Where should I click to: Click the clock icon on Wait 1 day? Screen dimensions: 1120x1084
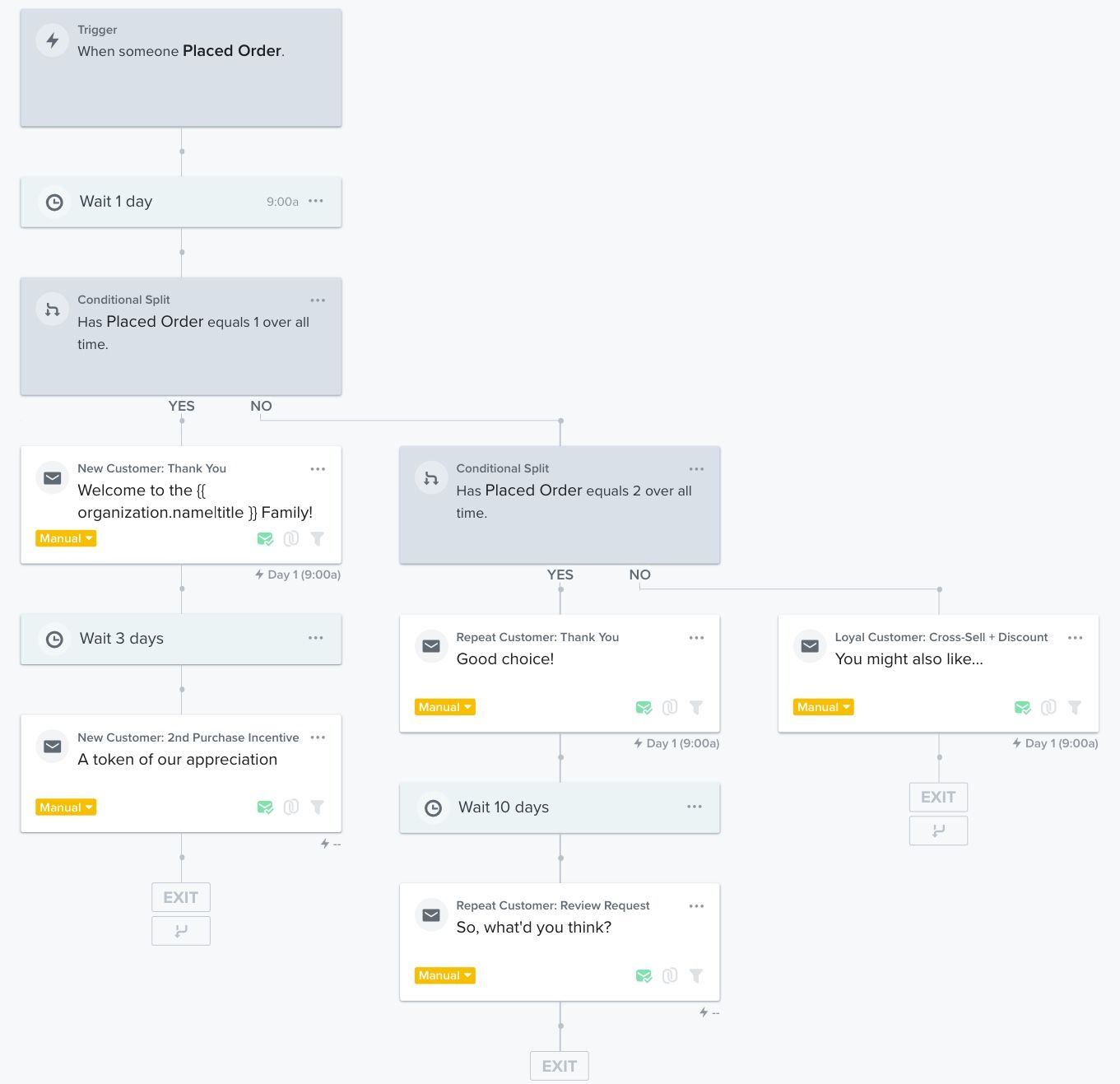pyautogui.click(x=54, y=202)
